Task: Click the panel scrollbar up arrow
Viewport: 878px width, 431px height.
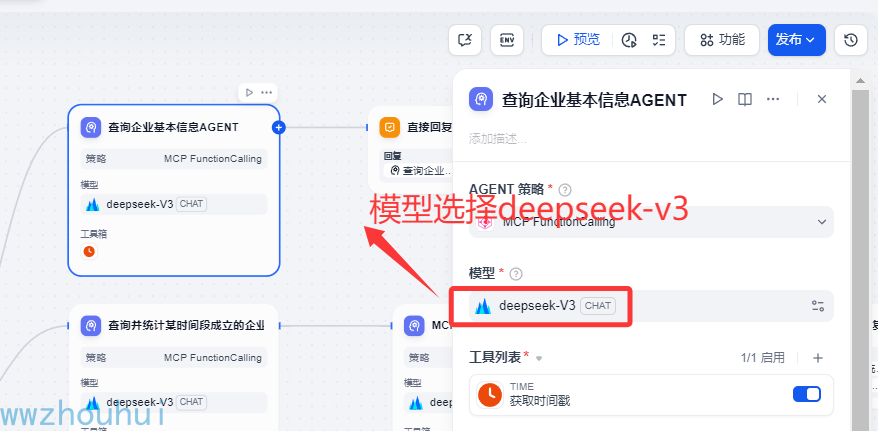Action: (861, 82)
